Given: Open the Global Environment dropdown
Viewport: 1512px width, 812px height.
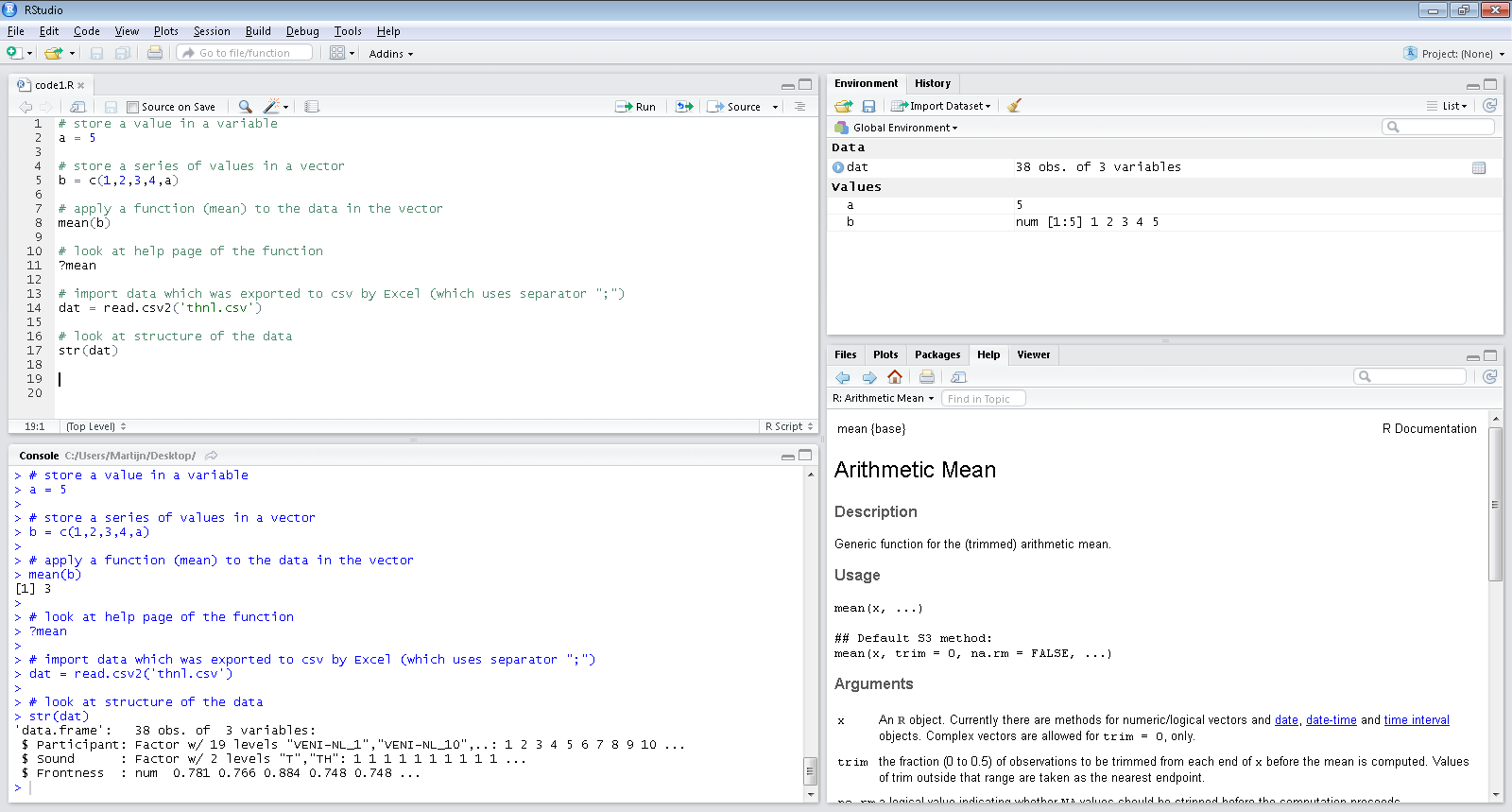Looking at the screenshot, I should click(x=897, y=128).
